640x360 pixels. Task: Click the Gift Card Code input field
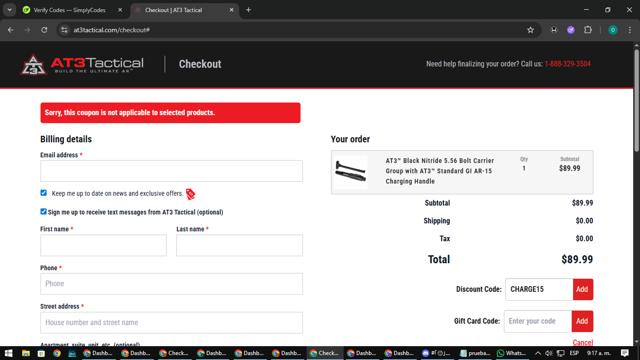click(x=538, y=321)
